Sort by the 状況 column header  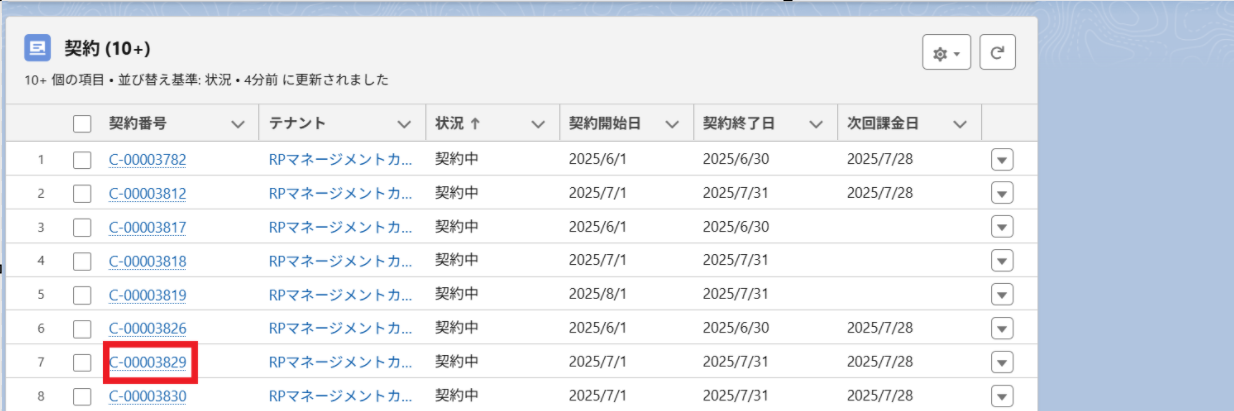pyautogui.click(x=458, y=125)
